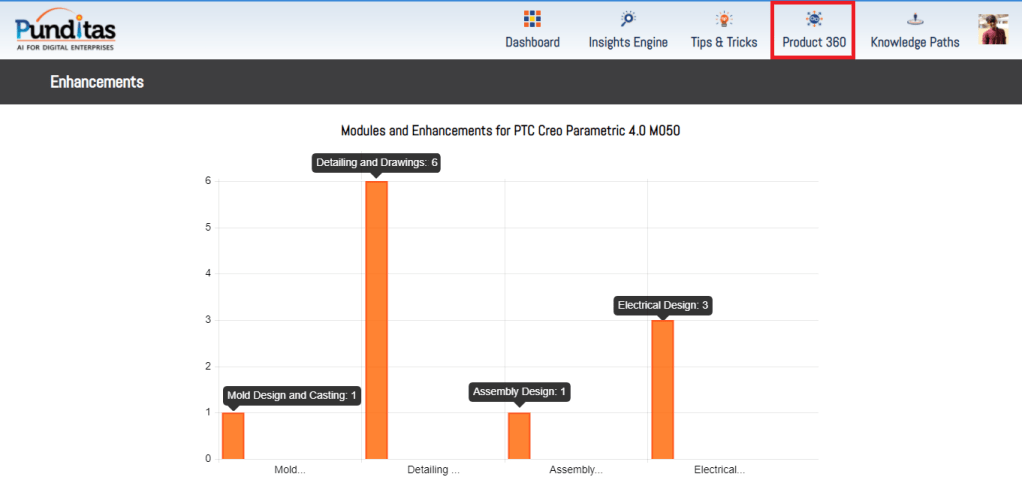Go to the Insights Engine text label

point(628,42)
